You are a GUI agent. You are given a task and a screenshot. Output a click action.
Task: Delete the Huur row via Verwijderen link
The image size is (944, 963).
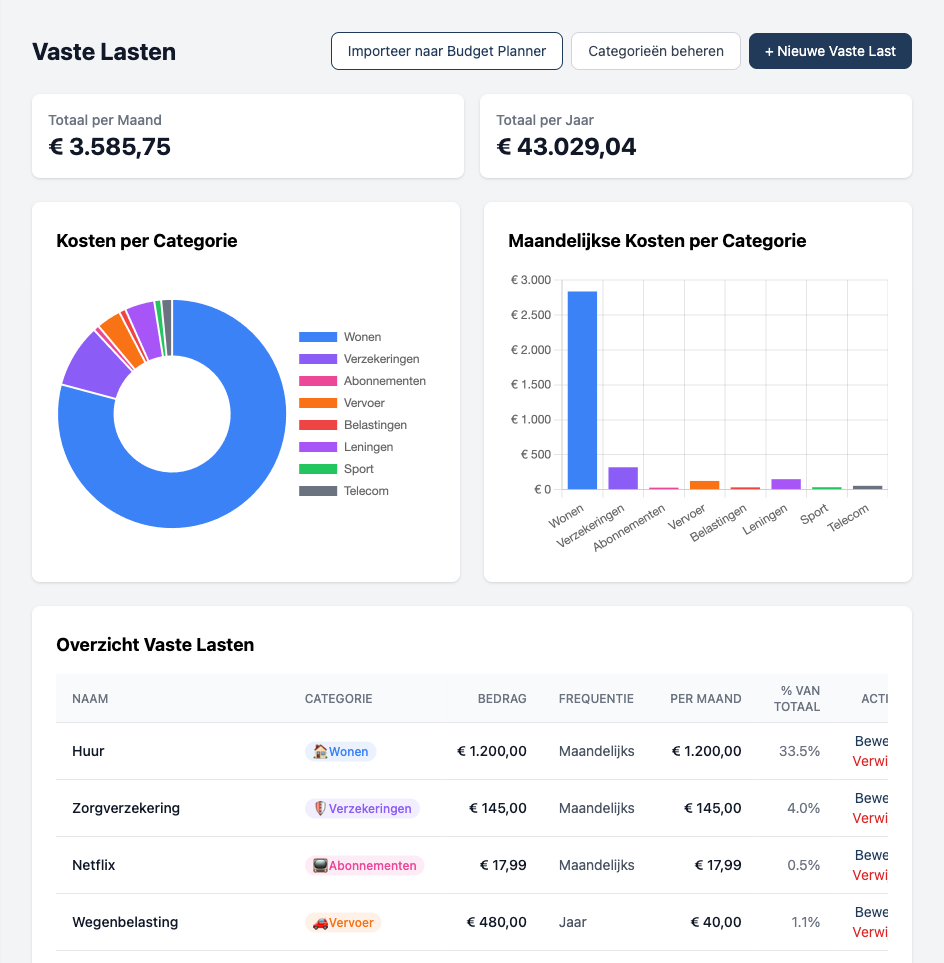[x=870, y=762]
